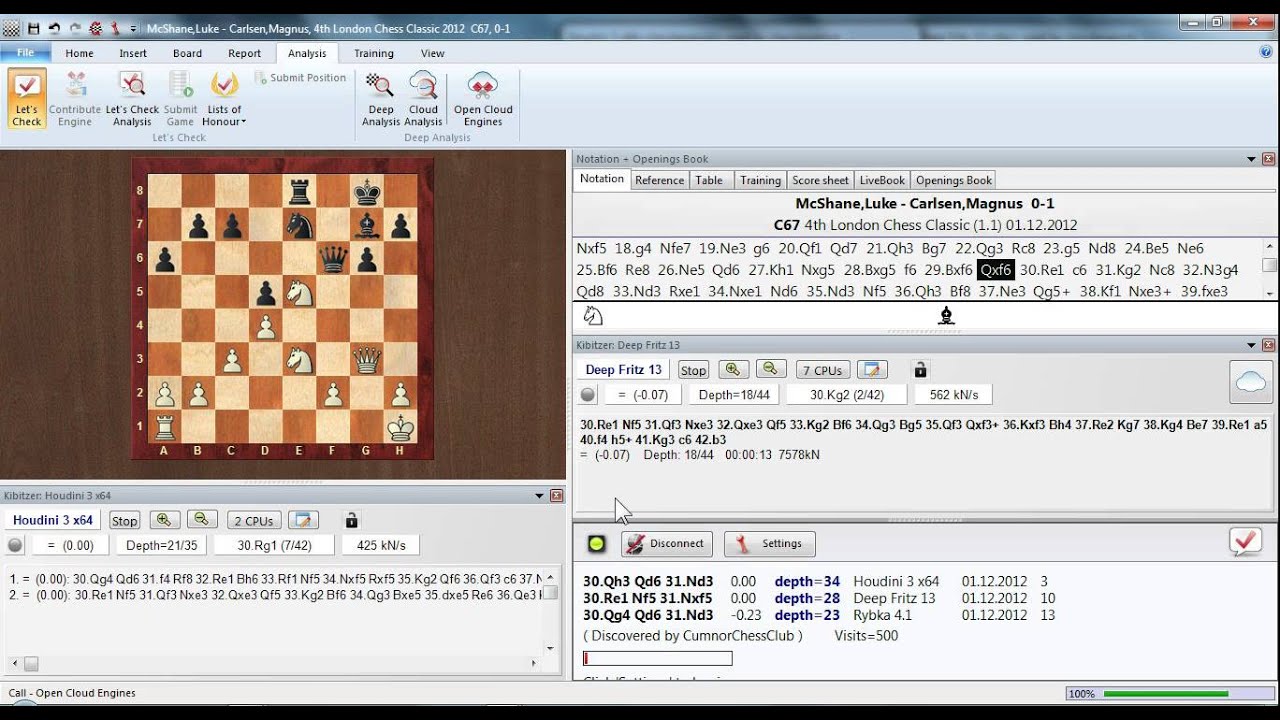Increase lines in Deep Fritz kibitzer
Screen dimensions: 1280x720
pyautogui.click(x=733, y=369)
